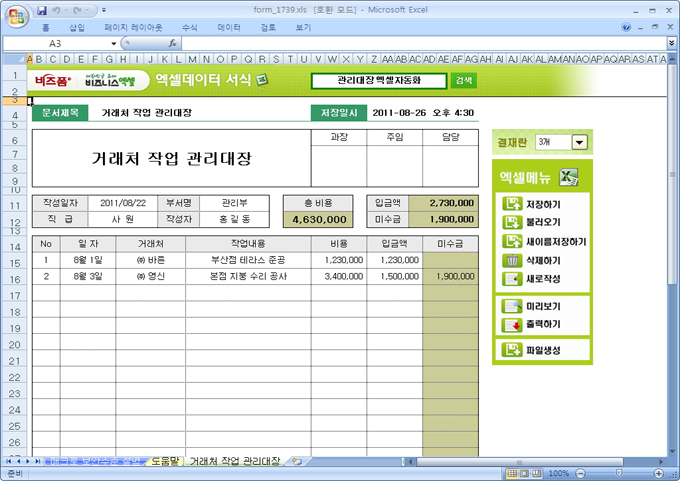The height and width of the screenshot is (481, 680).
Task: Click the Office button orb
Action: pos(16,16)
